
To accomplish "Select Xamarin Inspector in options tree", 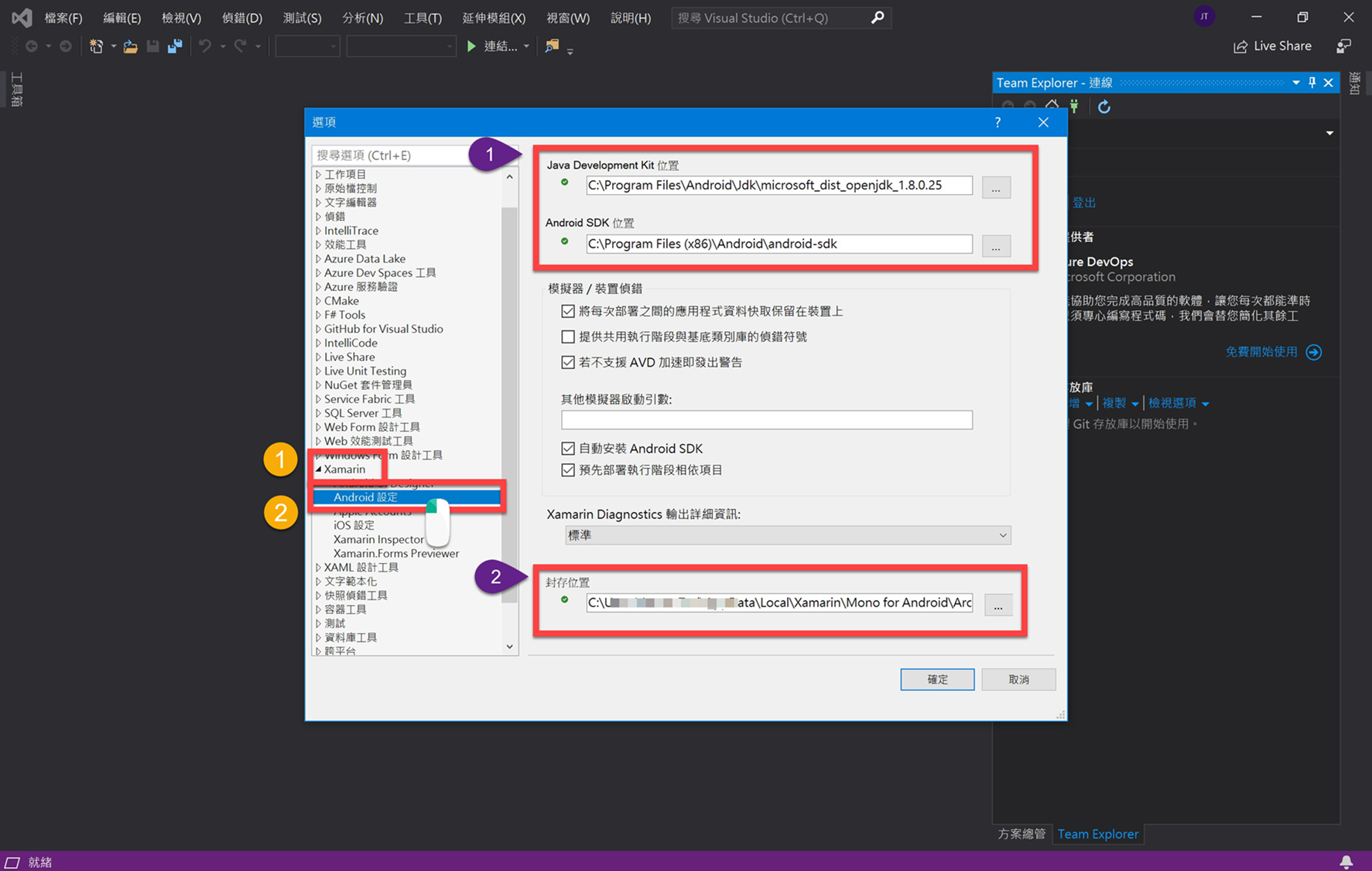I will (x=378, y=539).
